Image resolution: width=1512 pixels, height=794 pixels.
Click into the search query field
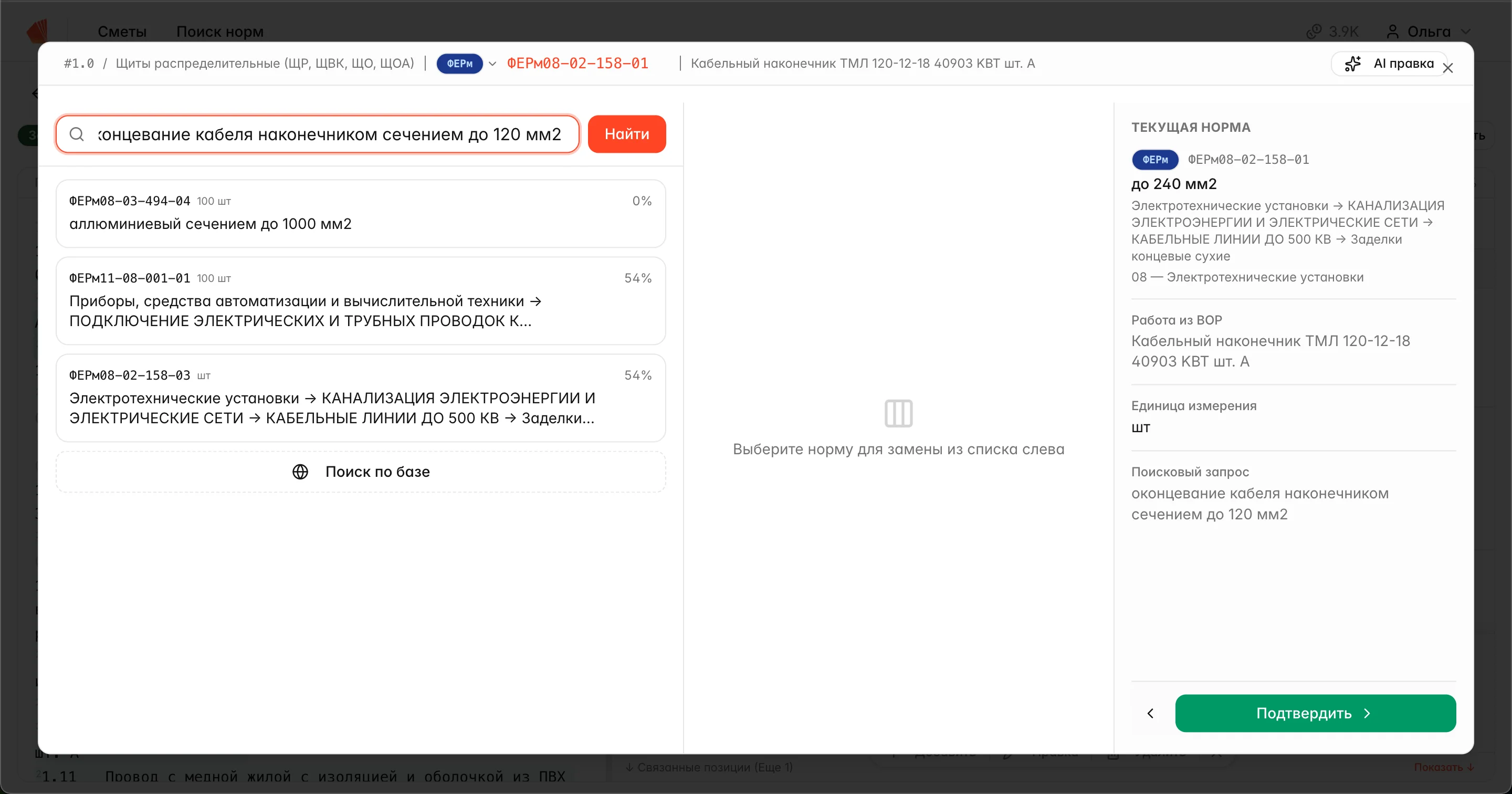click(329, 134)
